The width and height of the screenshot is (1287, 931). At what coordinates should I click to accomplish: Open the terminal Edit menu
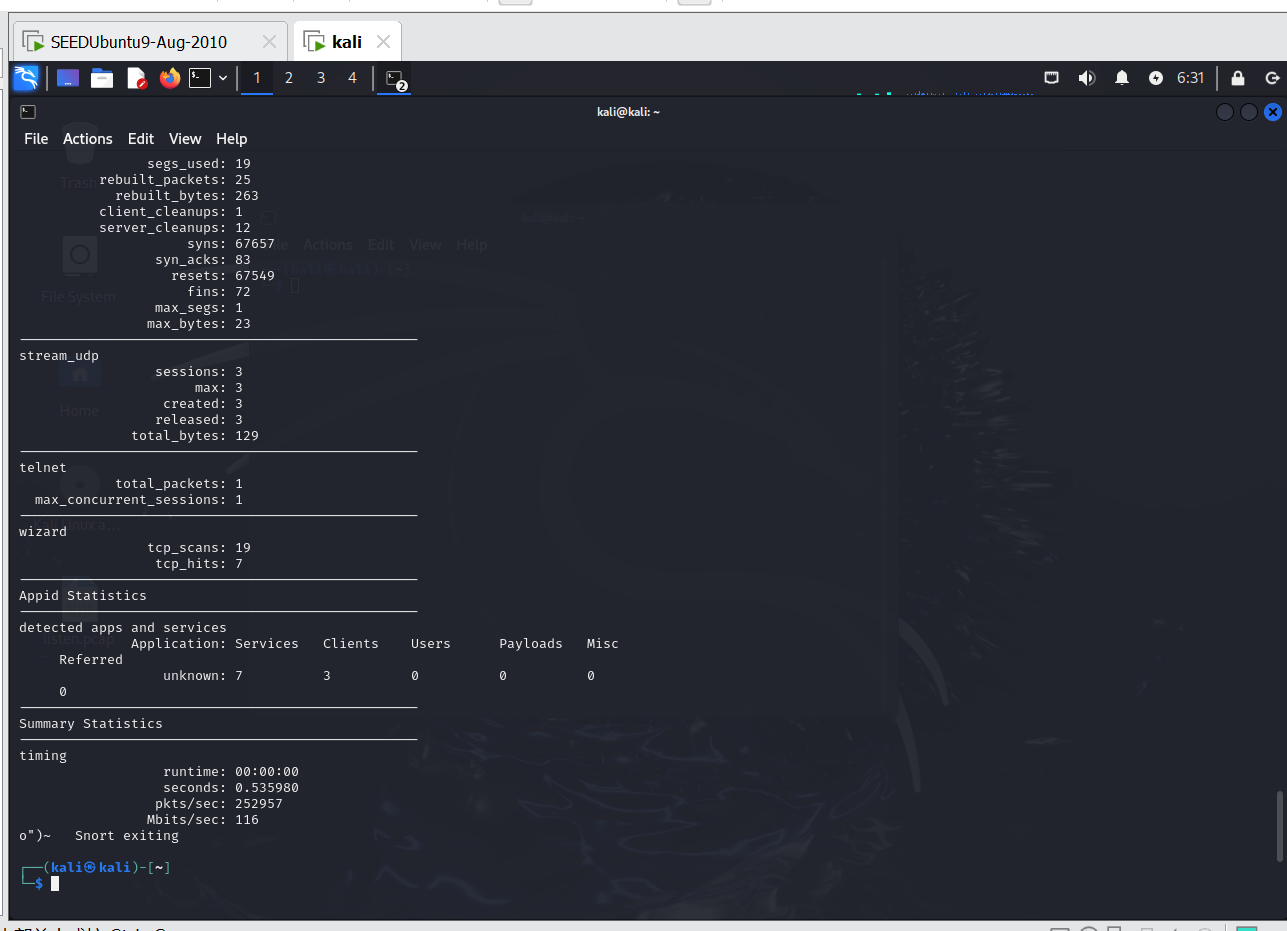[141, 139]
